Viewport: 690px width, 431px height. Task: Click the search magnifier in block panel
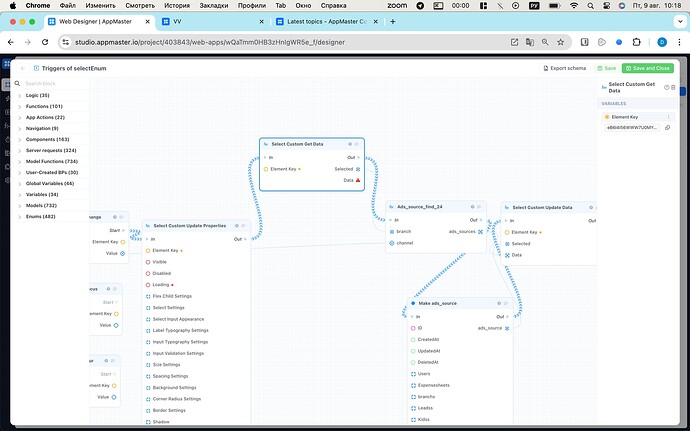tap(17, 83)
